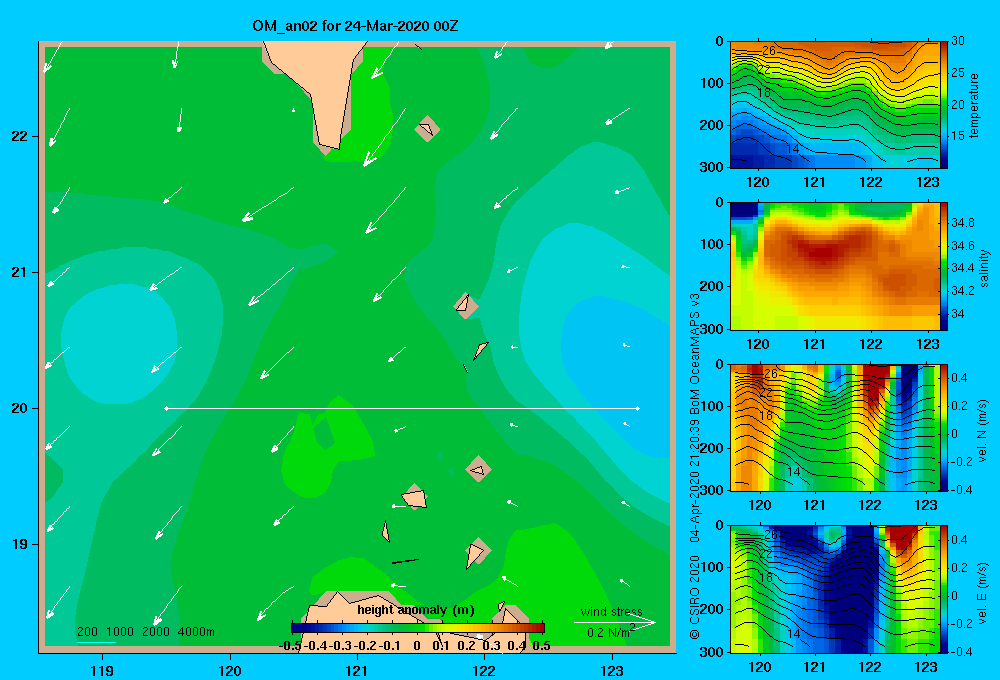Screen dimensions: 1000x680
Task: Click the eastern endpoint of the transect line
Action: (638, 408)
